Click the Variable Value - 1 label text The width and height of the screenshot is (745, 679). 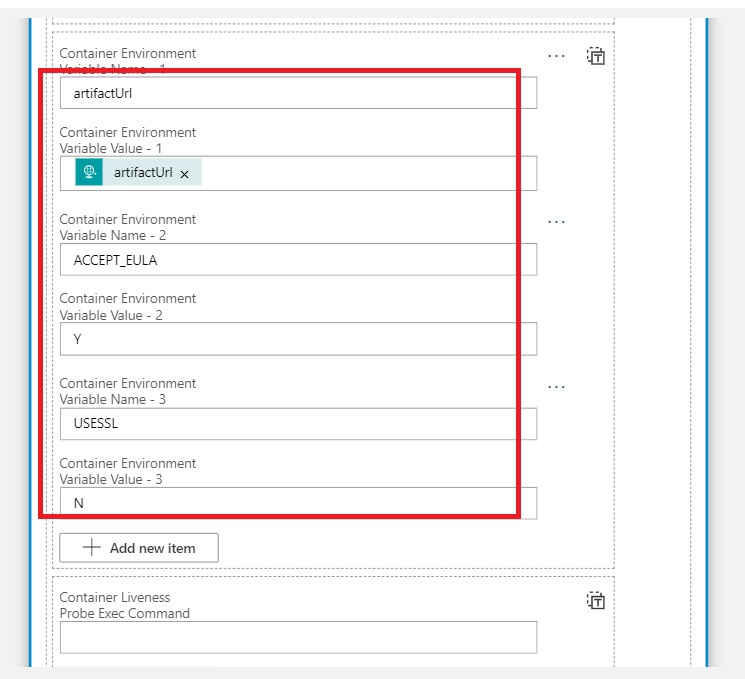point(111,148)
